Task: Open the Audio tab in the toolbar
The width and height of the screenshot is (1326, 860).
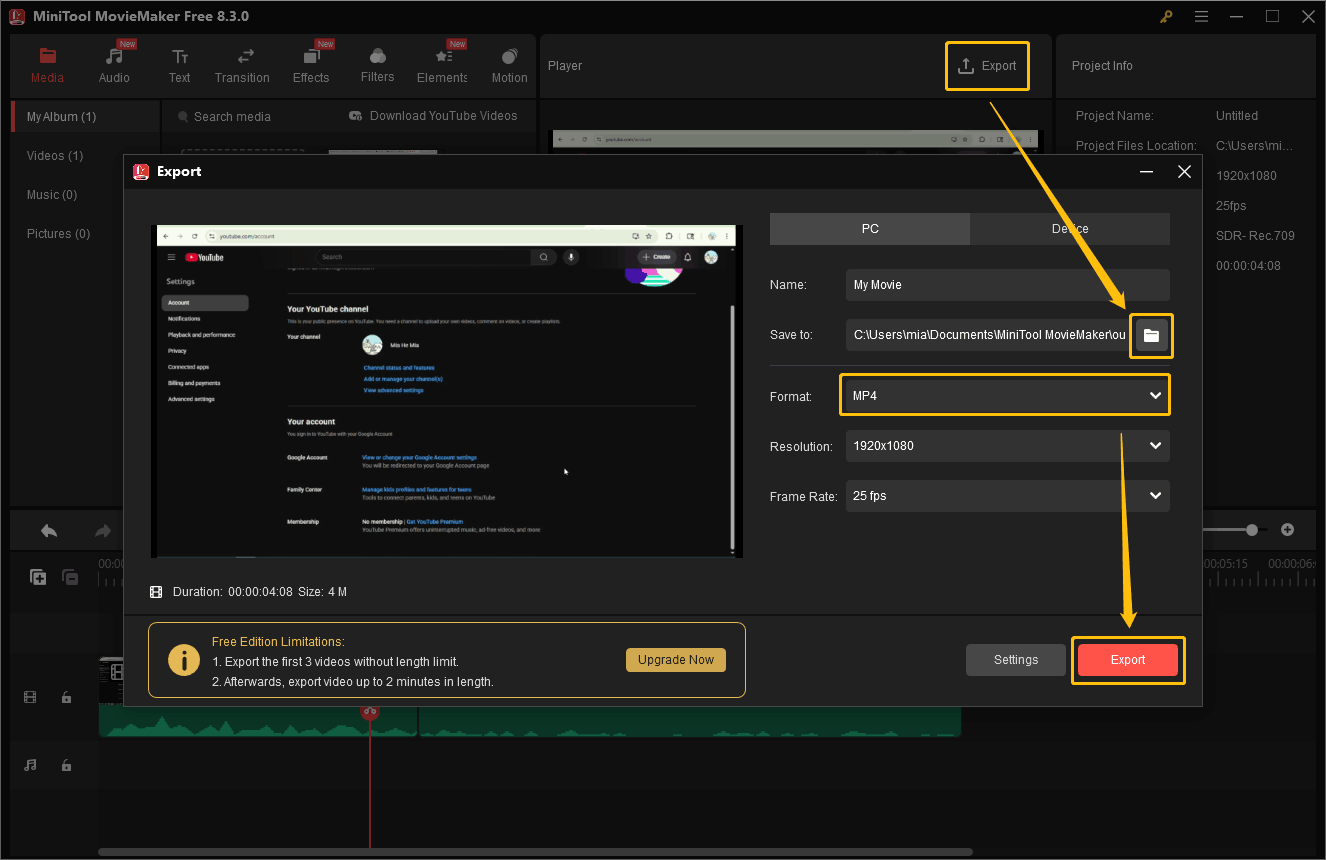Action: 114,66
